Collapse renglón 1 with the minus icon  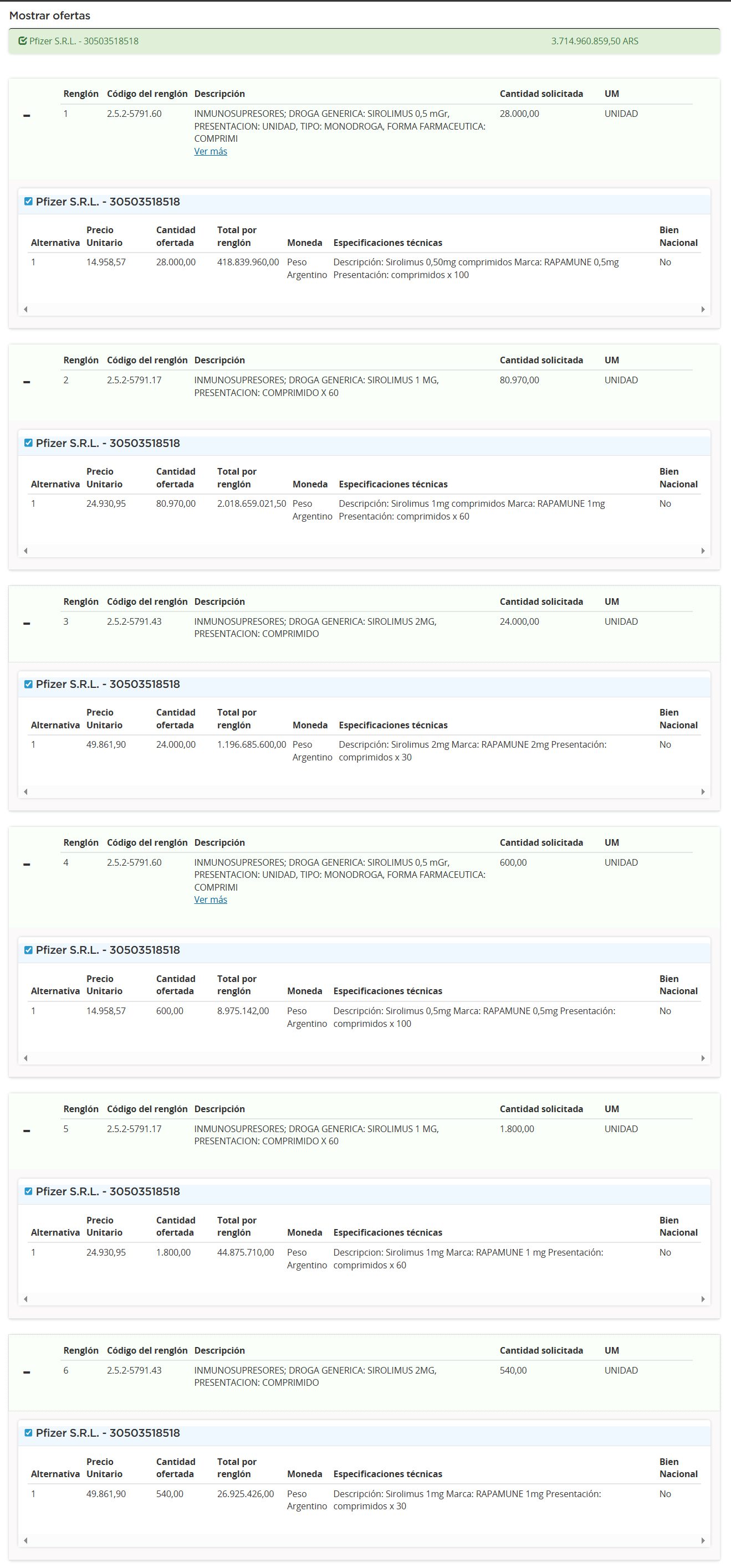(27, 116)
